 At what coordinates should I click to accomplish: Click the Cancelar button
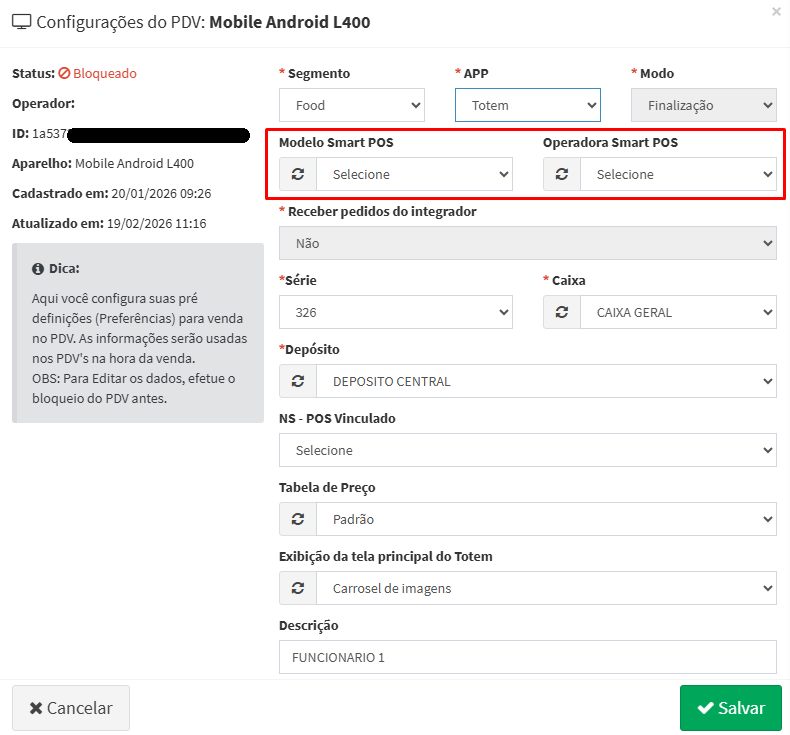pyautogui.click(x=71, y=708)
